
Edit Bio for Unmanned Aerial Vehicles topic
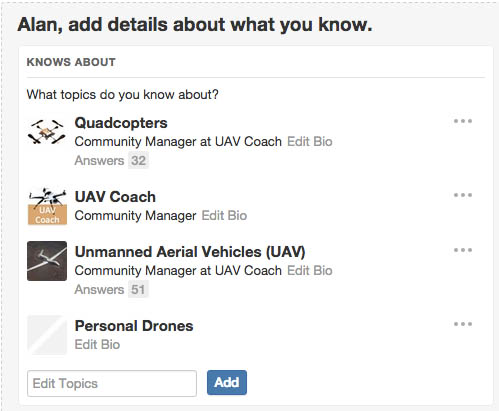click(x=310, y=271)
